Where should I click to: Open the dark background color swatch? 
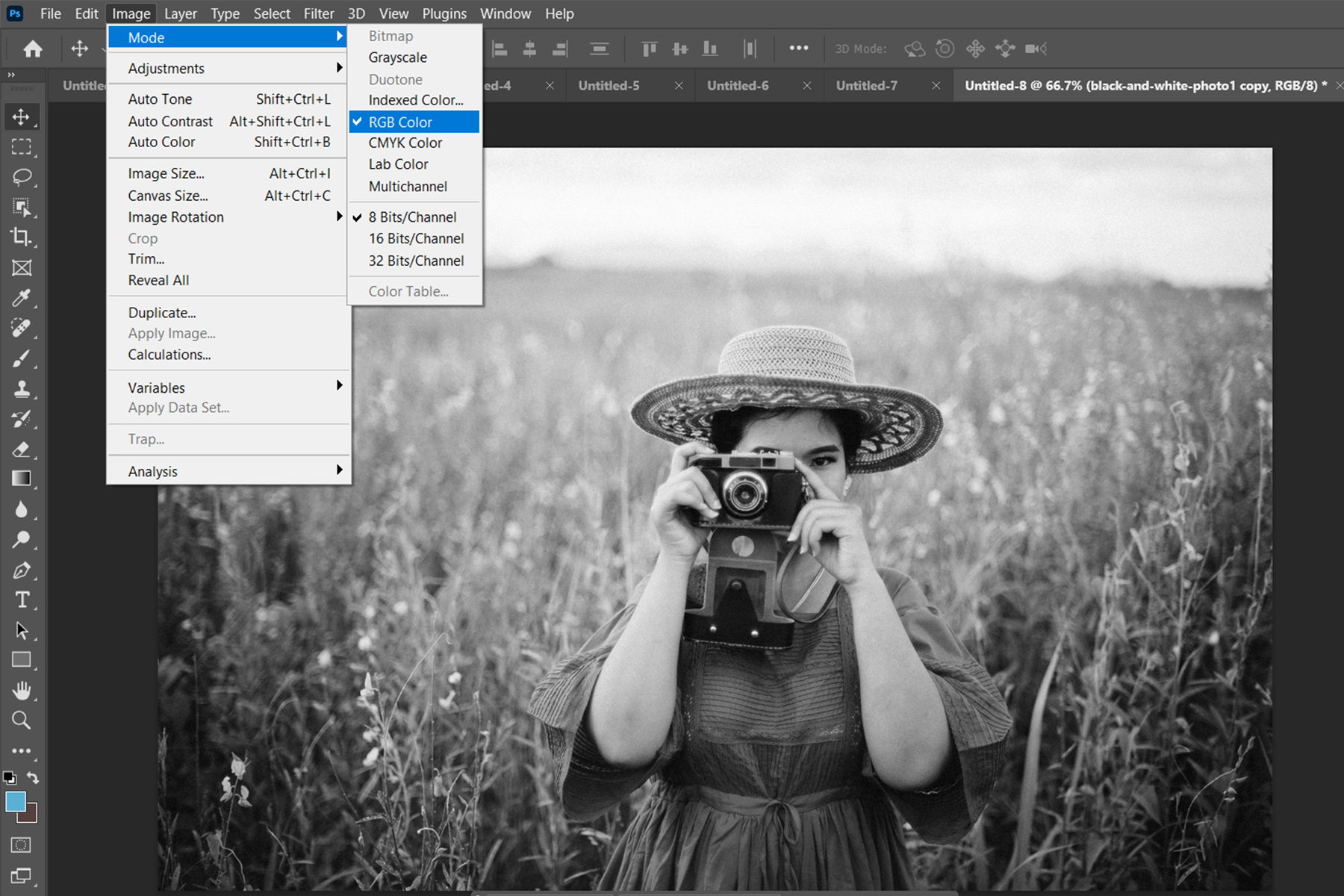pyautogui.click(x=31, y=816)
